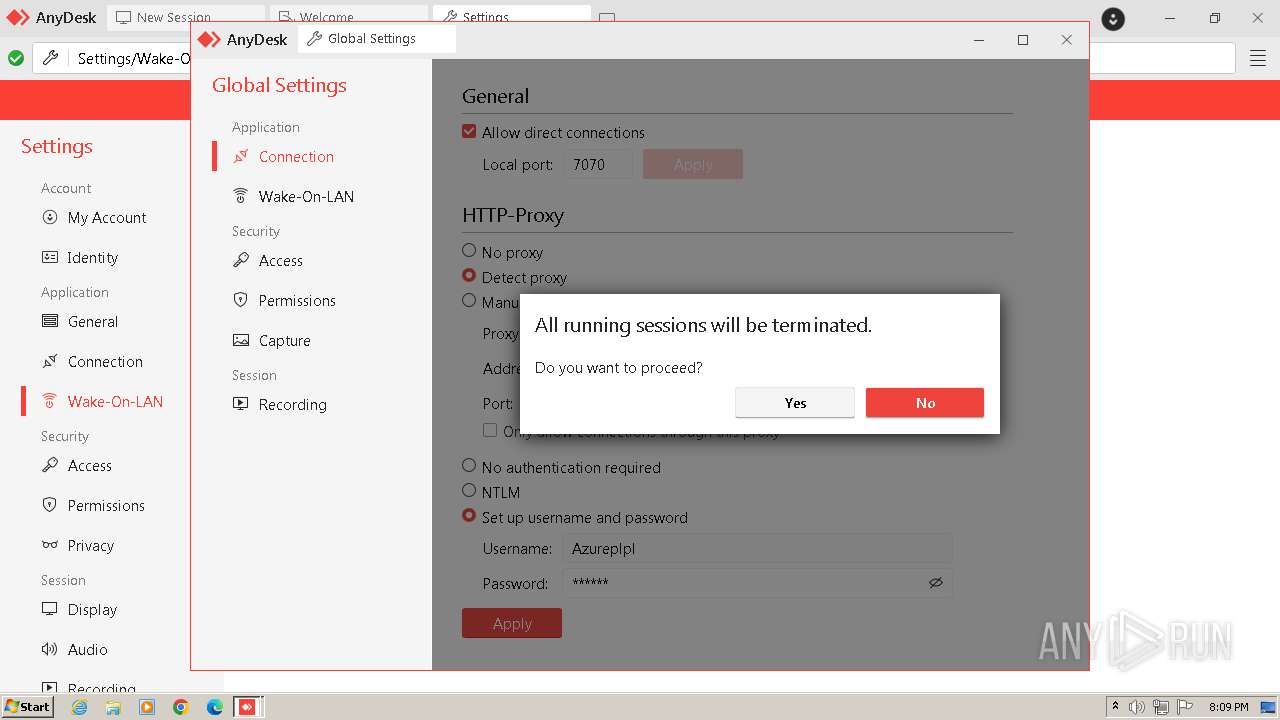Open Audio in main window sidebar
1280x720 pixels.
tap(88, 649)
